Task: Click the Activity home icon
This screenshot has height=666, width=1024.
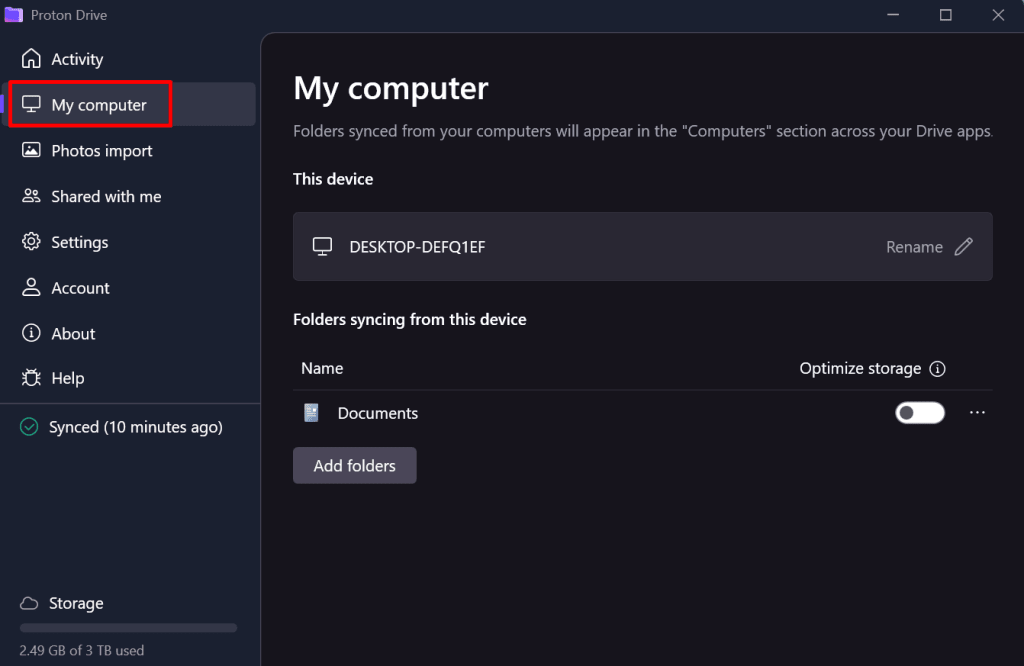Action: tap(31, 59)
